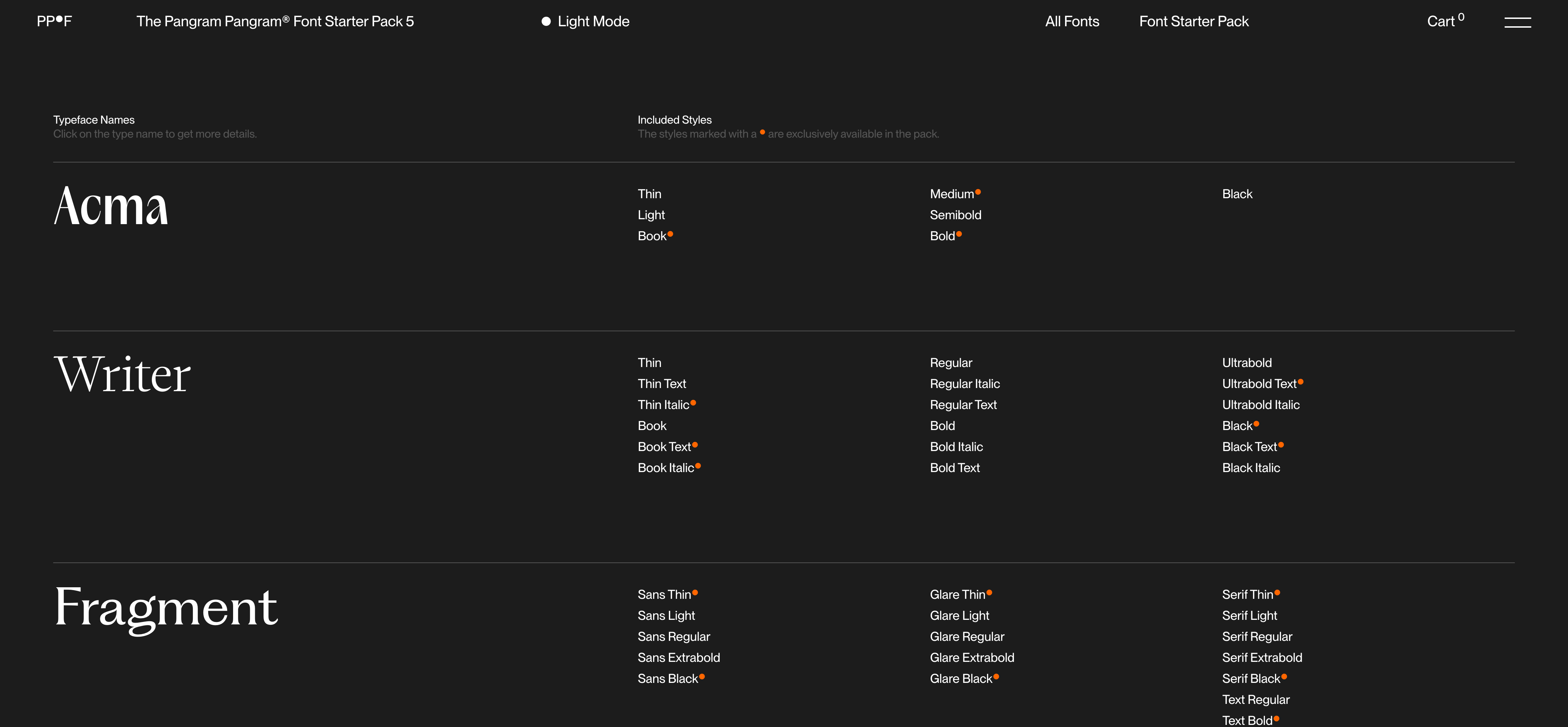Navigate to Font Starter Pack menu item
Image resolution: width=1568 pixels, height=727 pixels.
pos(1194,21)
